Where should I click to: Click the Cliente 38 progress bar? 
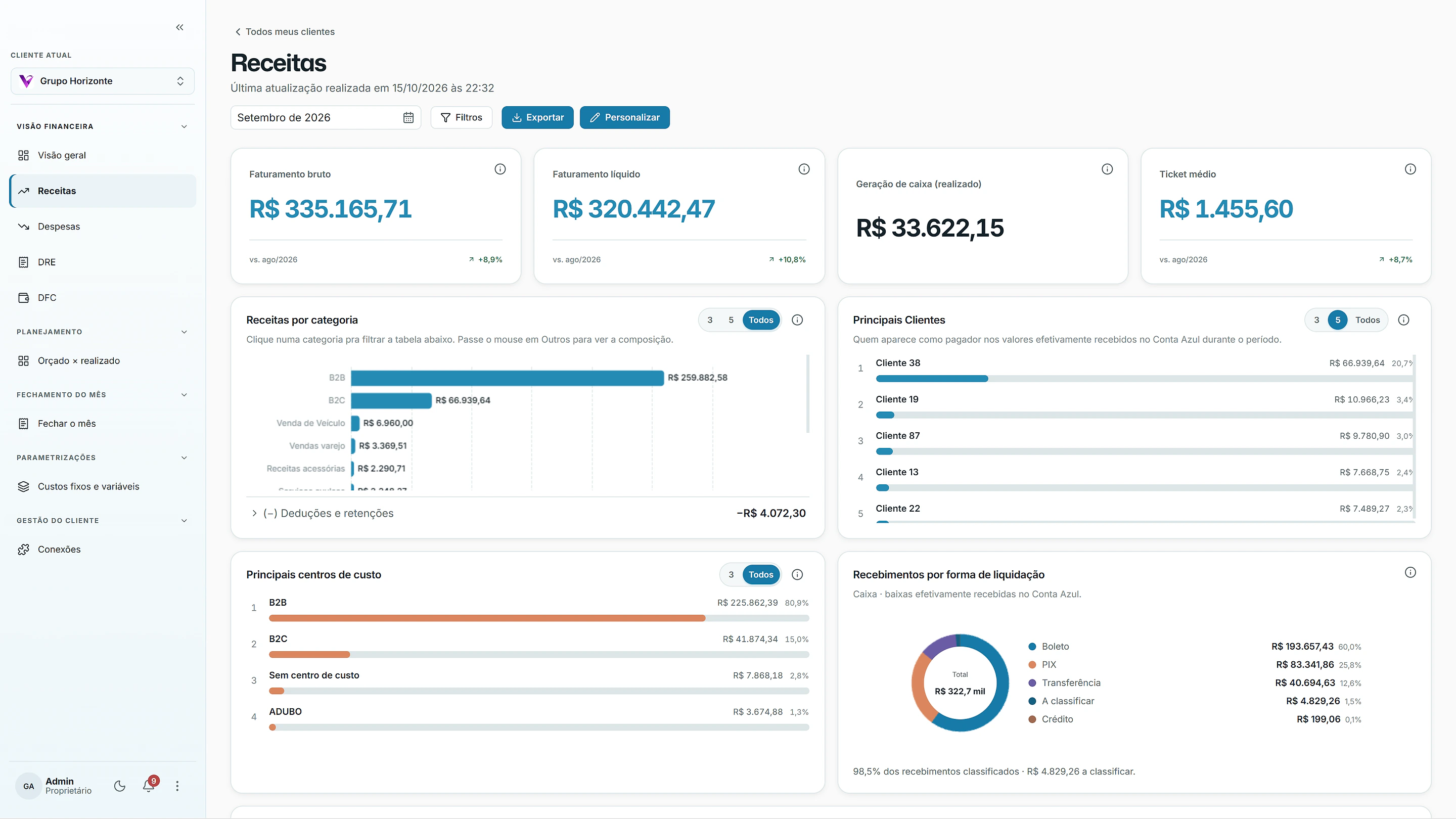click(1144, 379)
